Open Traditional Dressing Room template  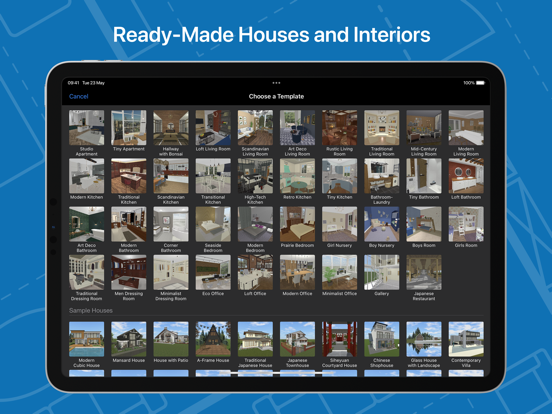point(87,272)
